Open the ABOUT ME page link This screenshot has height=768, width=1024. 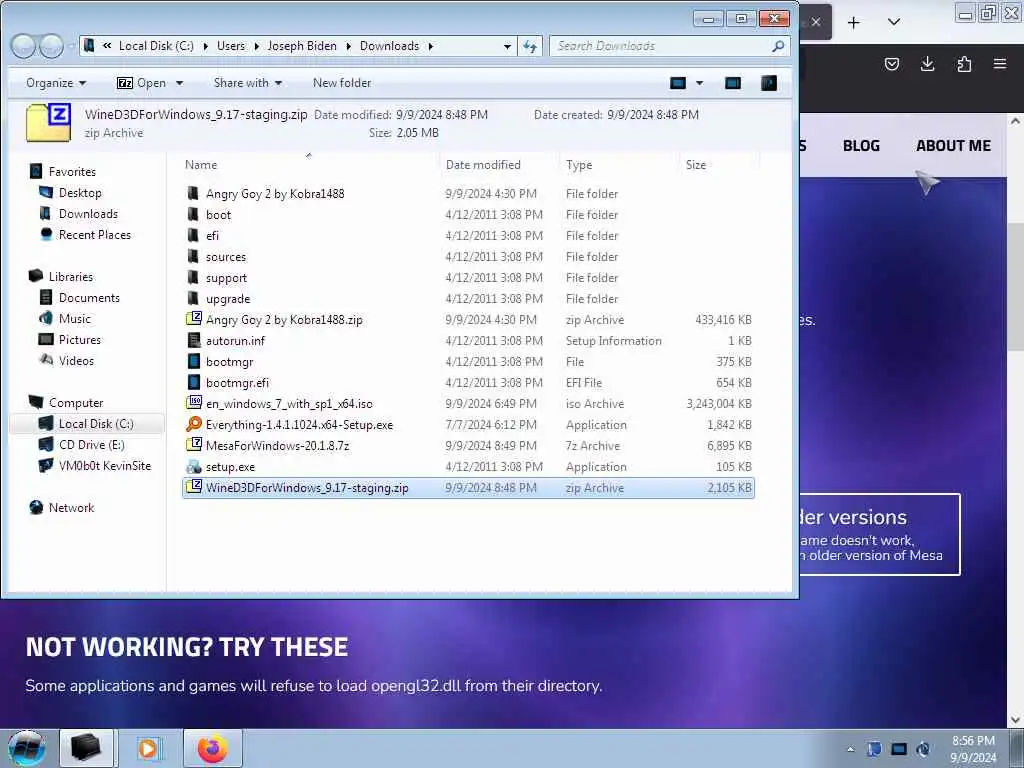[953, 146]
